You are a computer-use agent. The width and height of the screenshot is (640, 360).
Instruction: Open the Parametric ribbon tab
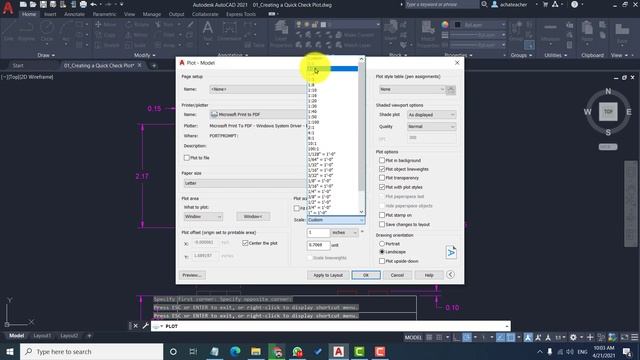104,14
